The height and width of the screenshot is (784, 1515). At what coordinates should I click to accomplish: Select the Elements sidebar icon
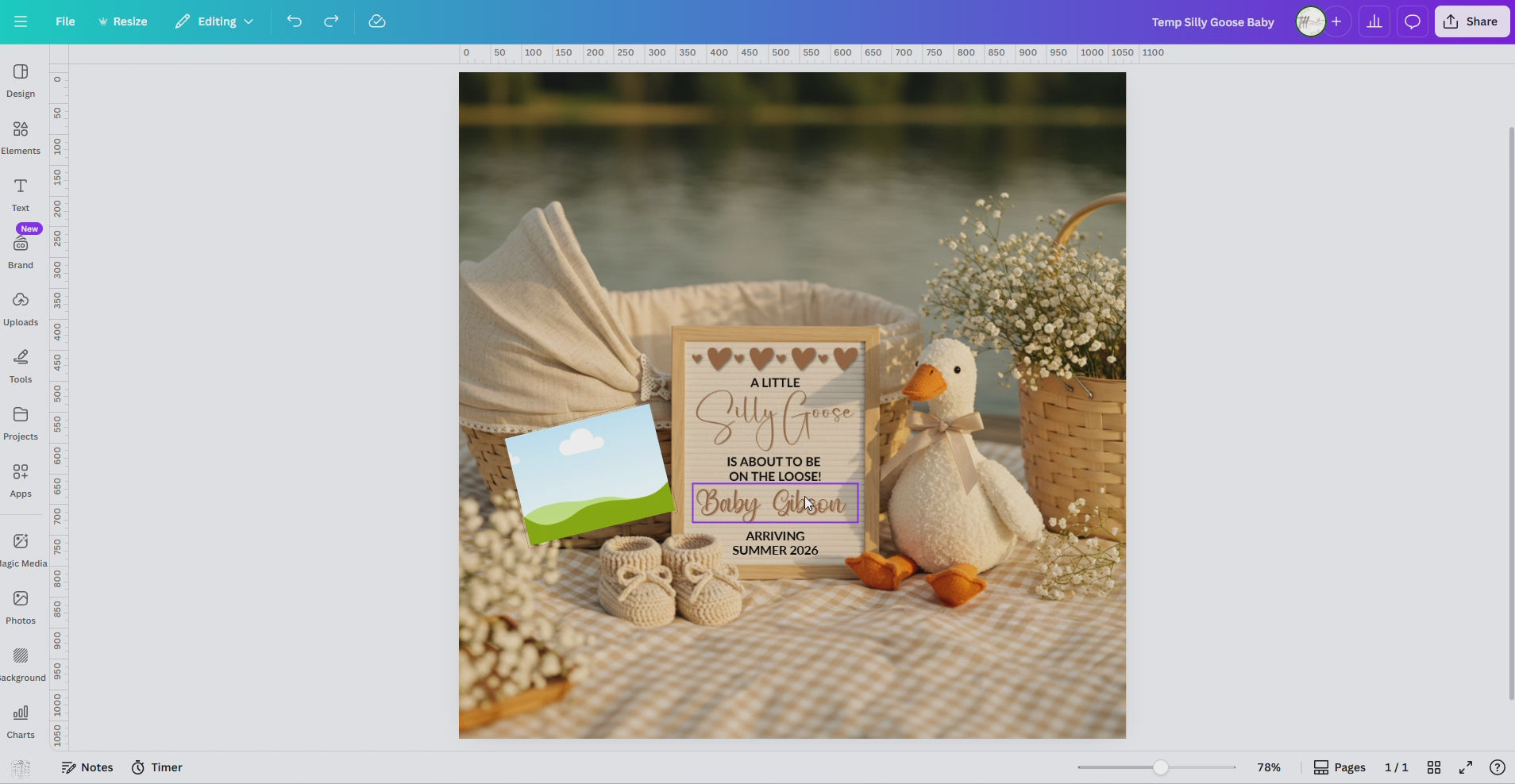click(21, 136)
